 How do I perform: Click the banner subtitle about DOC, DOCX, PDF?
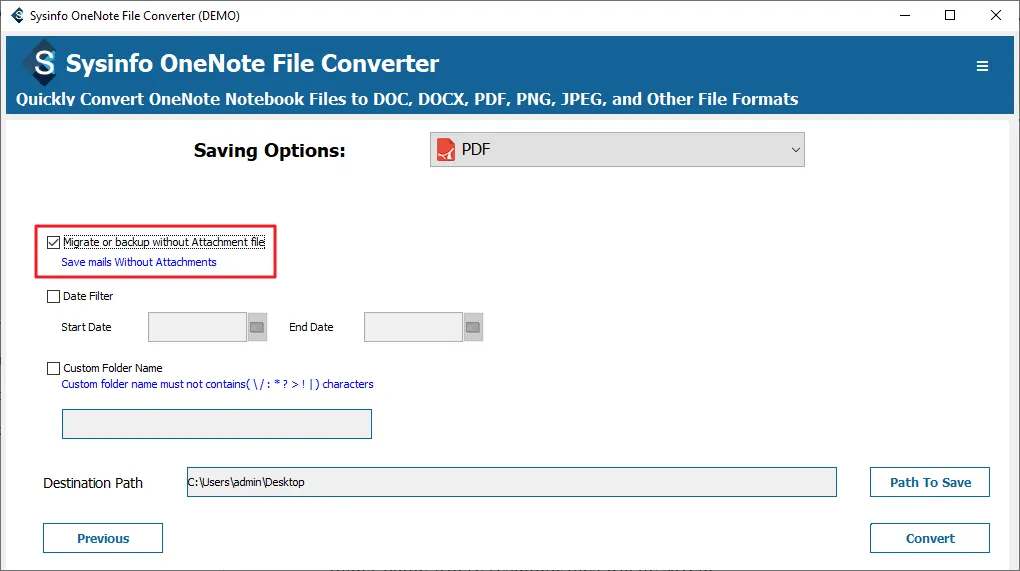(407, 100)
